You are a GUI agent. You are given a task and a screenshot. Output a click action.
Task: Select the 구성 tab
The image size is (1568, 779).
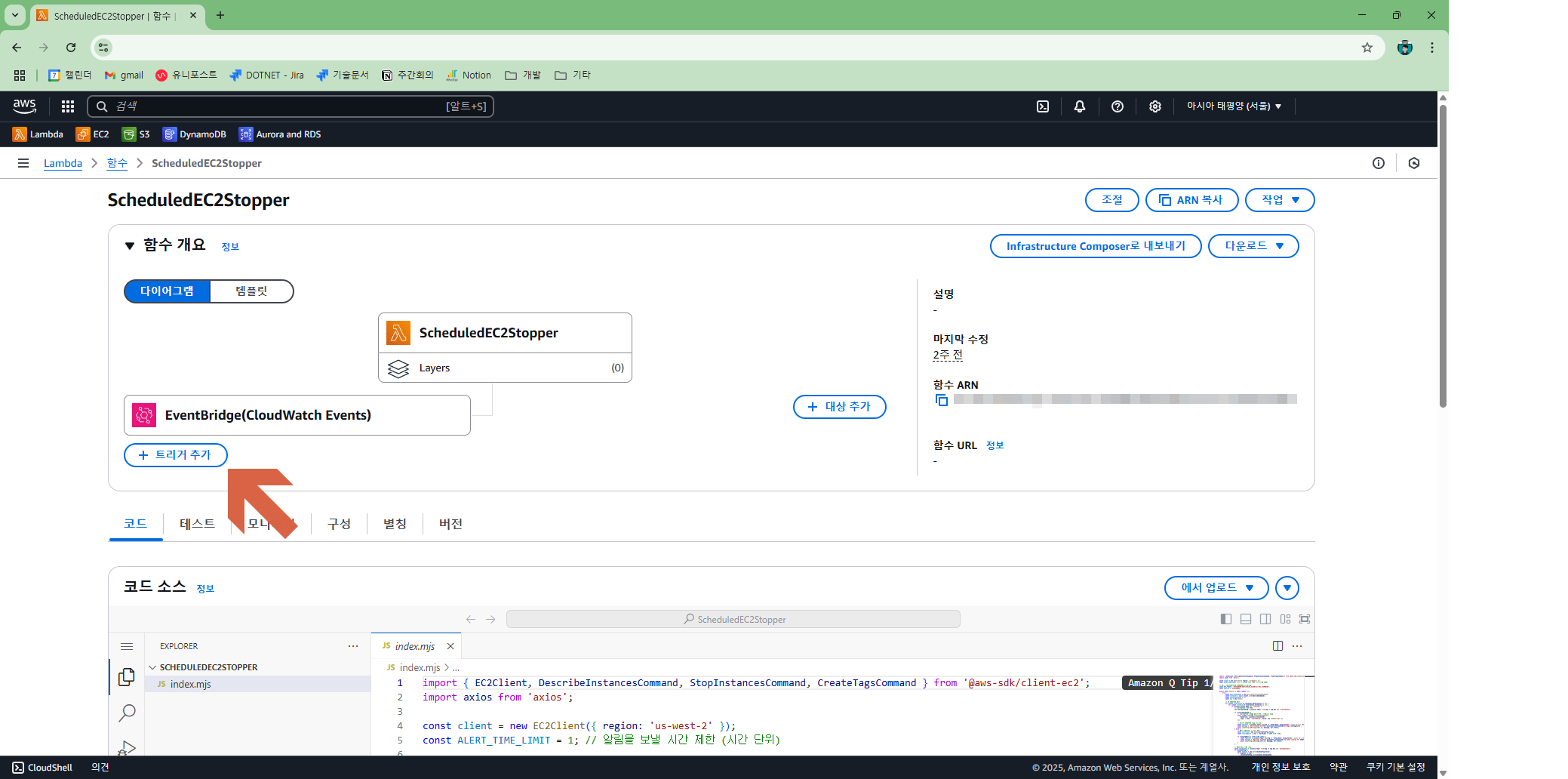pyautogui.click(x=339, y=524)
